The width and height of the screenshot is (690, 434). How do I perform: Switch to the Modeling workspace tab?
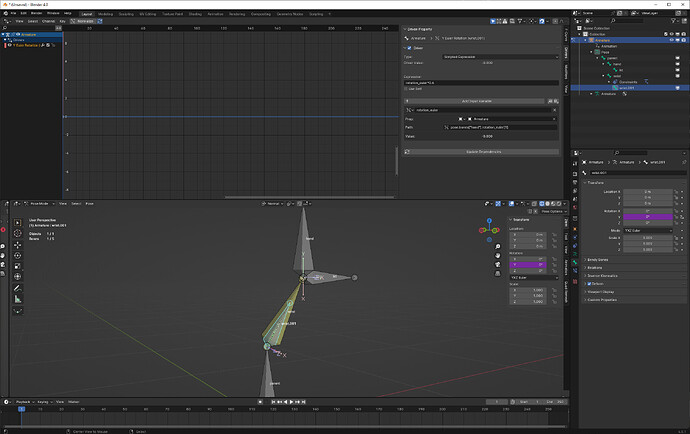(x=106, y=14)
